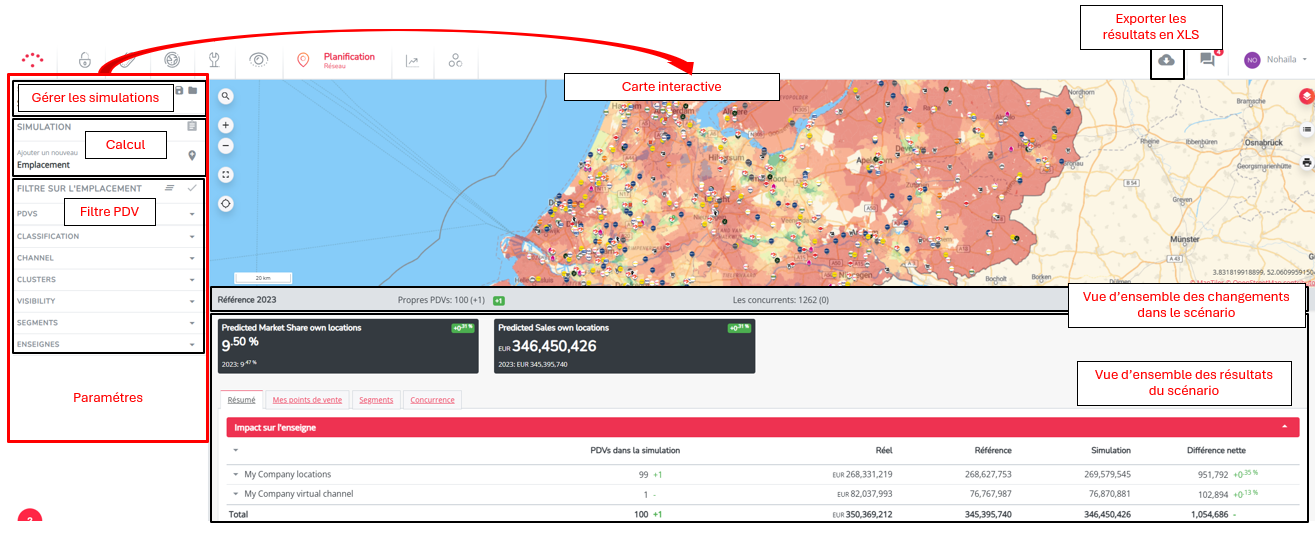
Task: Click the map search magnifier button
Action: click(226, 96)
